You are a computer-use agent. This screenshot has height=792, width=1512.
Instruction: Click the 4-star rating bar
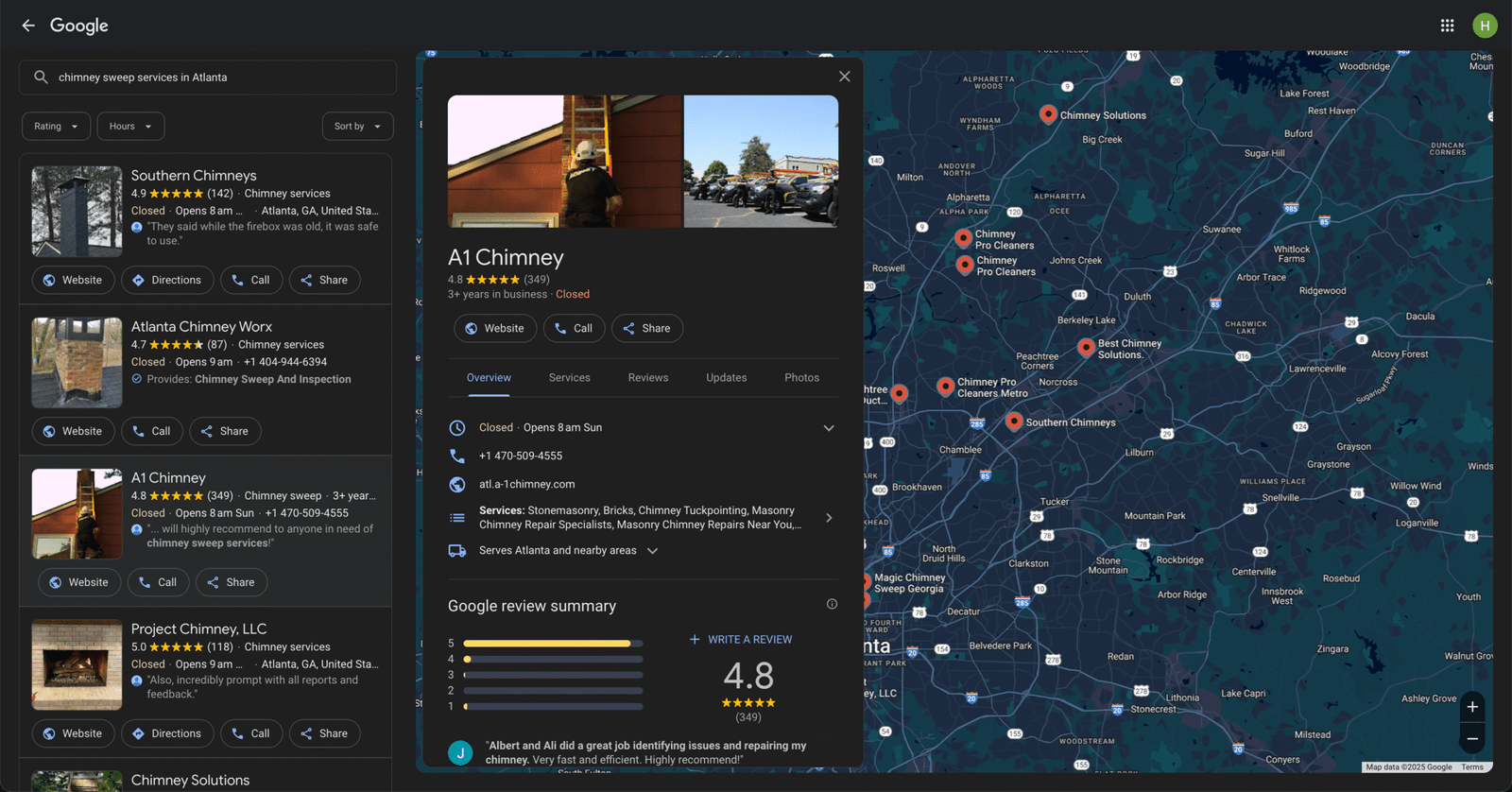tap(553, 659)
